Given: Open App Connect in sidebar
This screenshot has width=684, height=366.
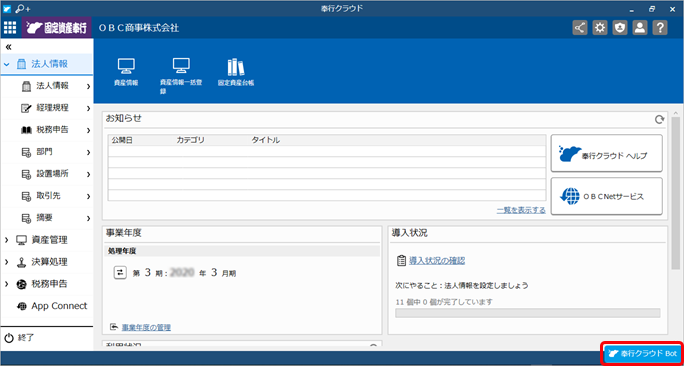Looking at the screenshot, I should [x=47, y=306].
